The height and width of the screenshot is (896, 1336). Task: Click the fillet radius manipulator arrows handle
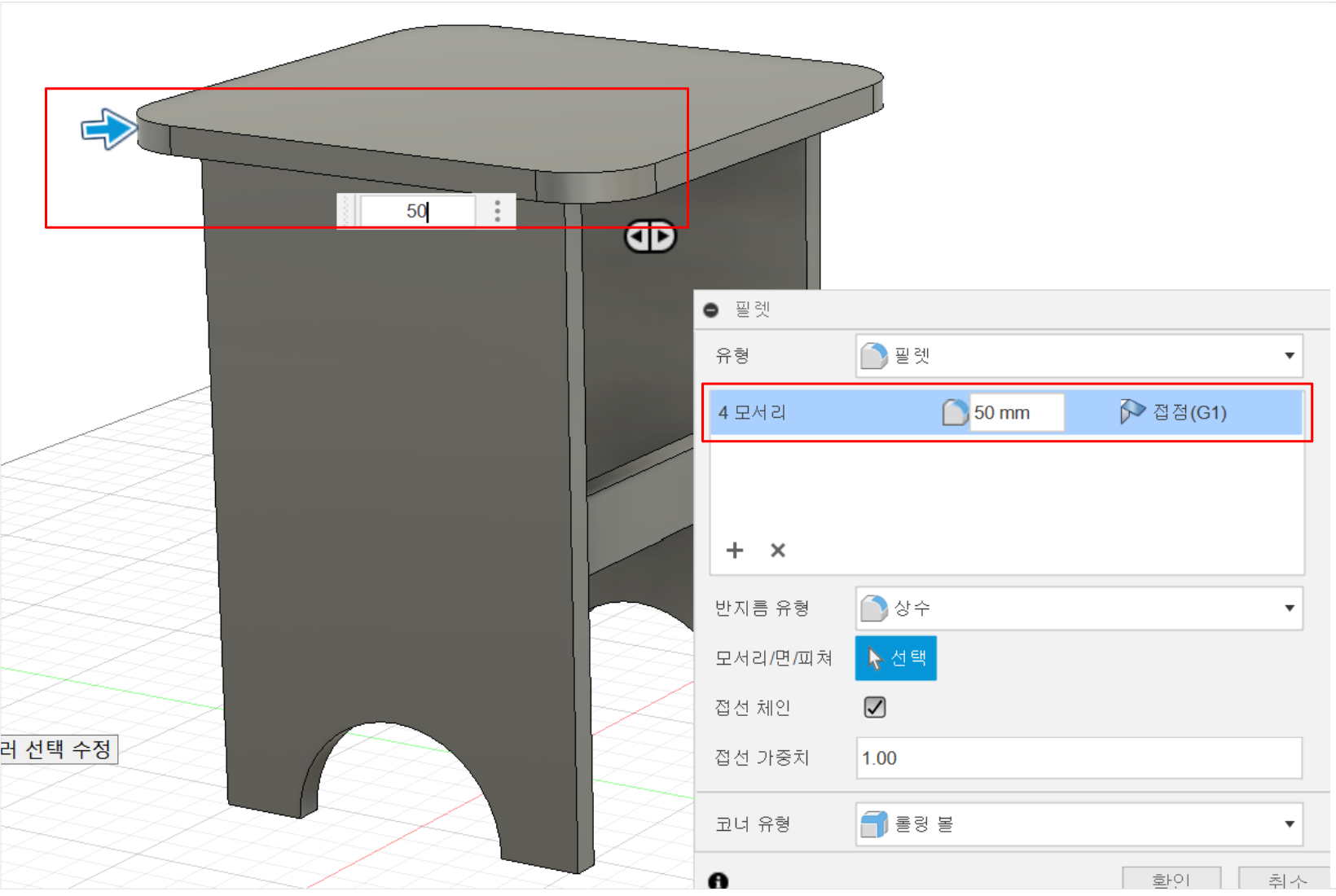650,237
